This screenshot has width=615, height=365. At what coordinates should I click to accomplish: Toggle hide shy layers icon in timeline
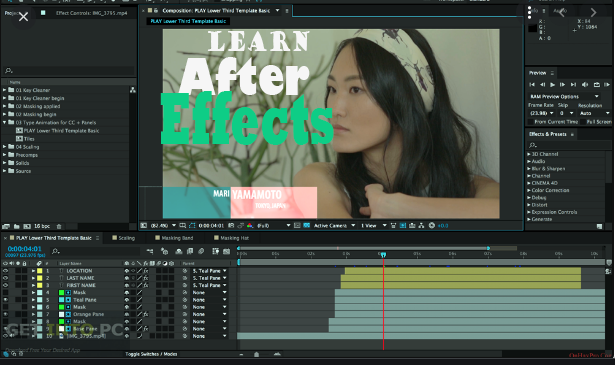pyautogui.click(x=179, y=251)
